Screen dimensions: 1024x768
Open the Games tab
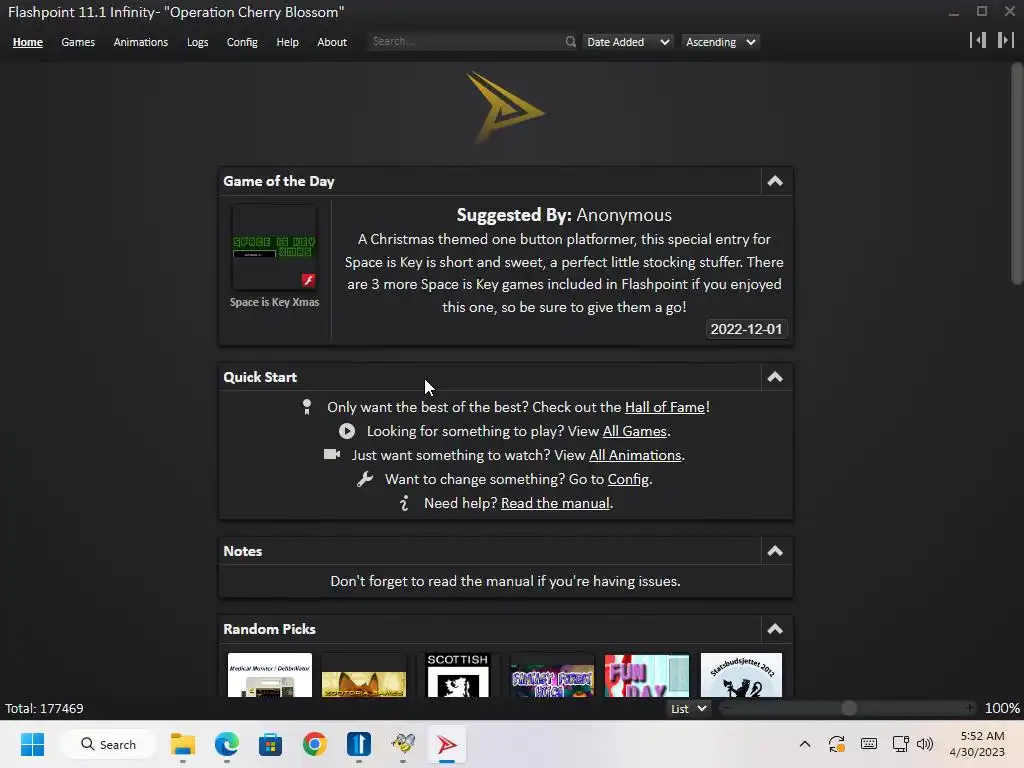pyautogui.click(x=78, y=42)
